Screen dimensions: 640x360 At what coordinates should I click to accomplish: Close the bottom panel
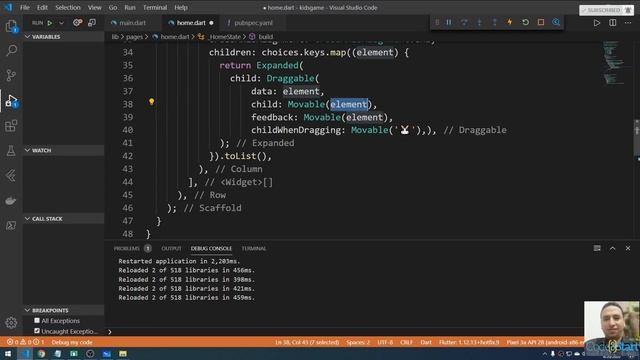coord(628,248)
